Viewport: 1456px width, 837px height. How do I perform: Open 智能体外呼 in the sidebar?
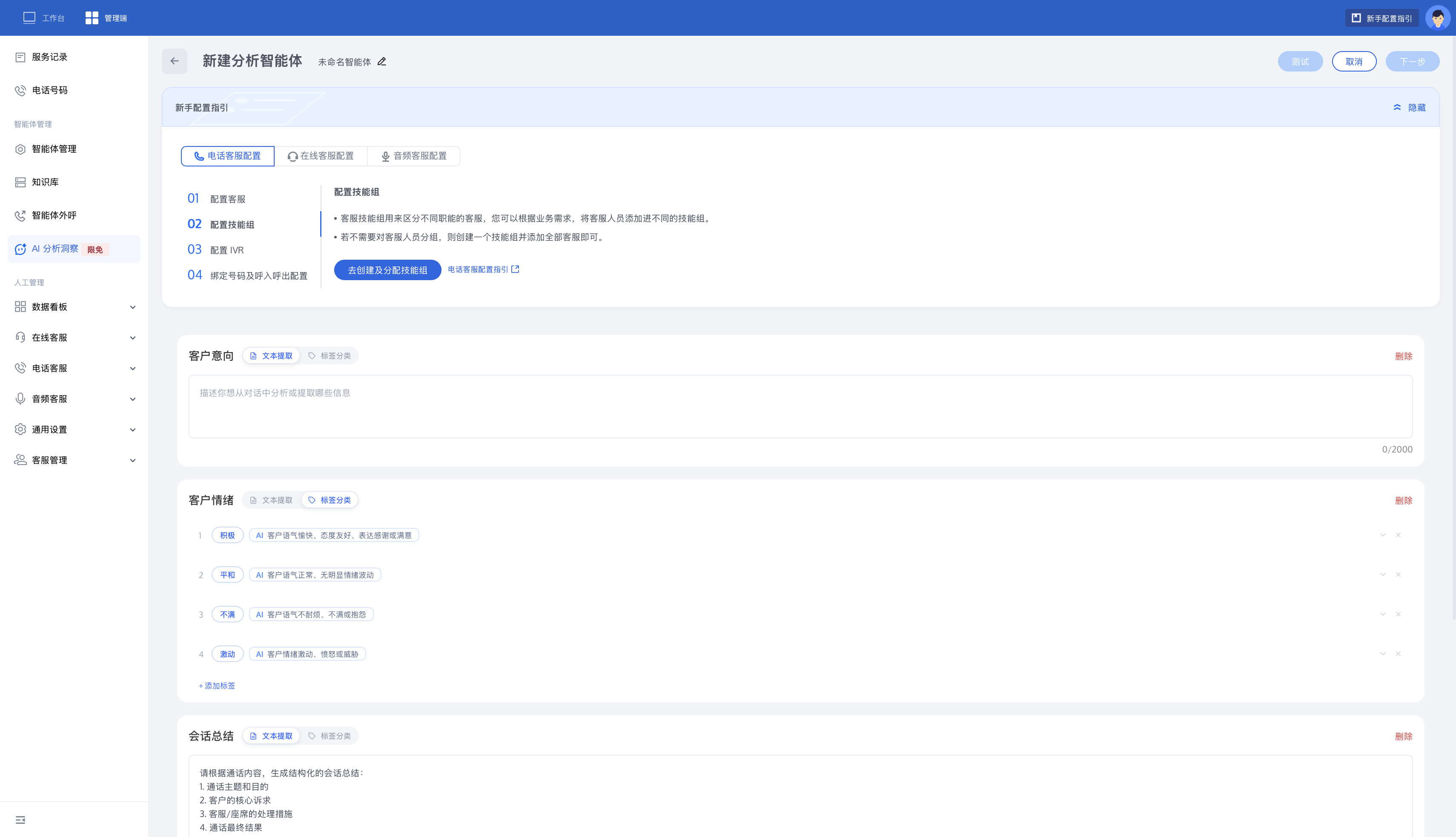coord(74,215)
